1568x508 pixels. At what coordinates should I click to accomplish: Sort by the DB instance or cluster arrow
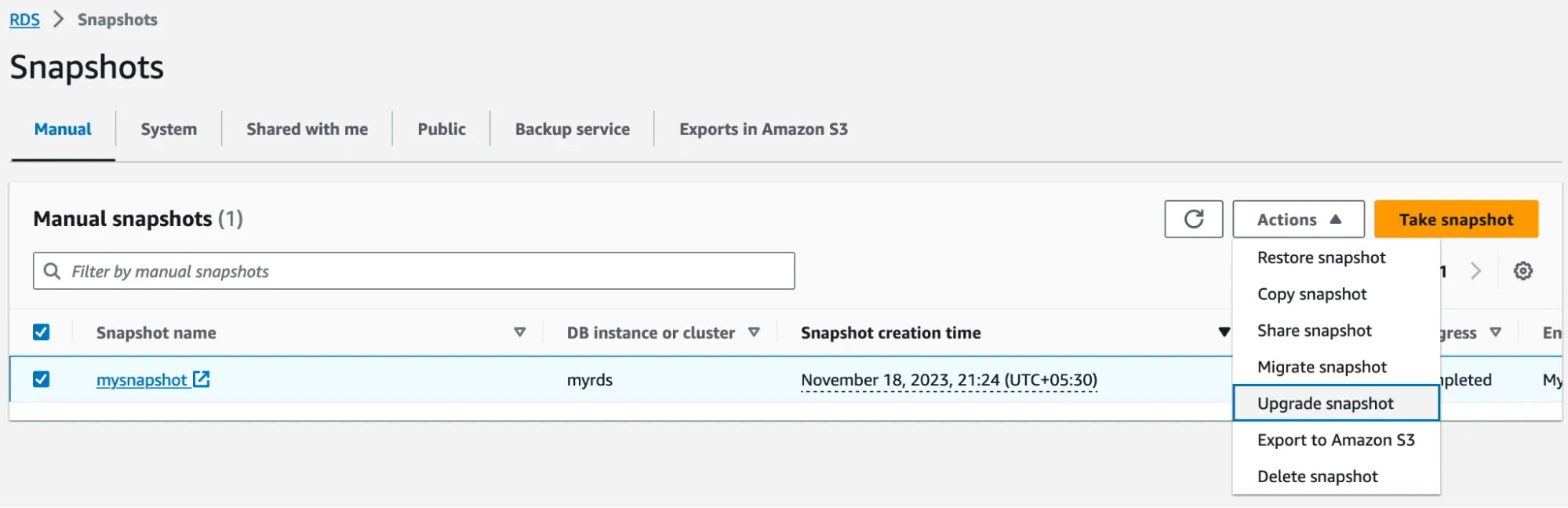pyautogui.click(x=755, y=332)
